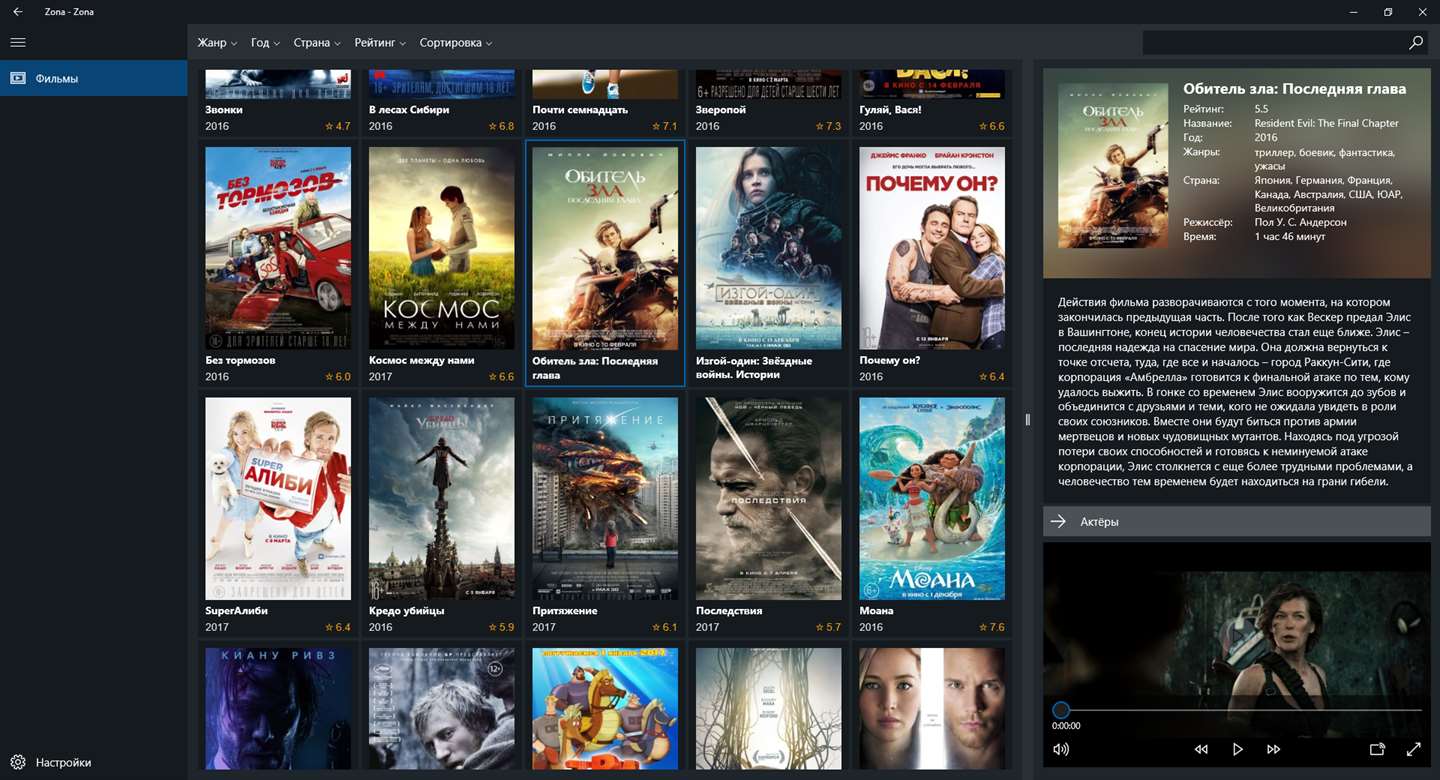The width and height of the screenshot is (1440, 780).
Task: Click the magnifier search icon
Action: 1416,43
